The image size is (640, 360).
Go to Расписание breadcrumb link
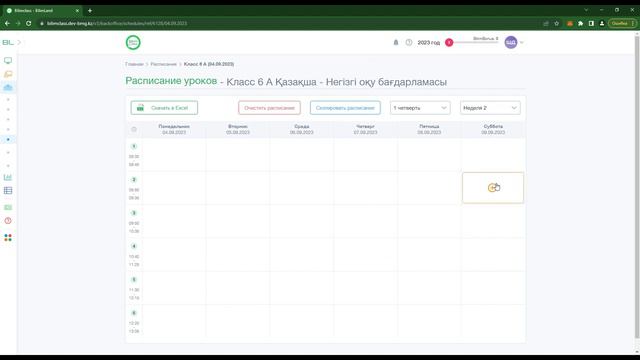click(163, 64)
